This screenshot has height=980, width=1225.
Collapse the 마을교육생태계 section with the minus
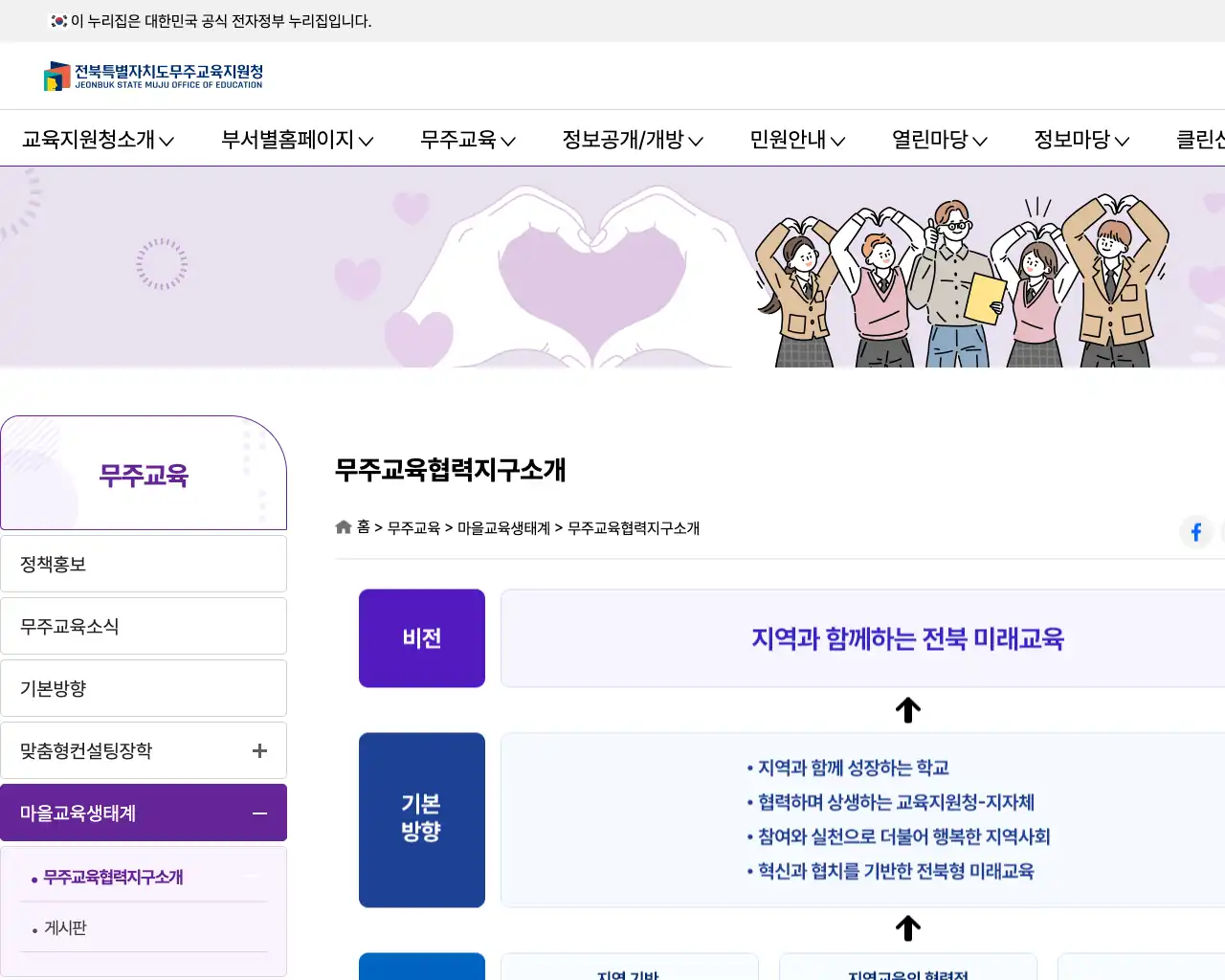pyautogui.click(x=258, y=813)
